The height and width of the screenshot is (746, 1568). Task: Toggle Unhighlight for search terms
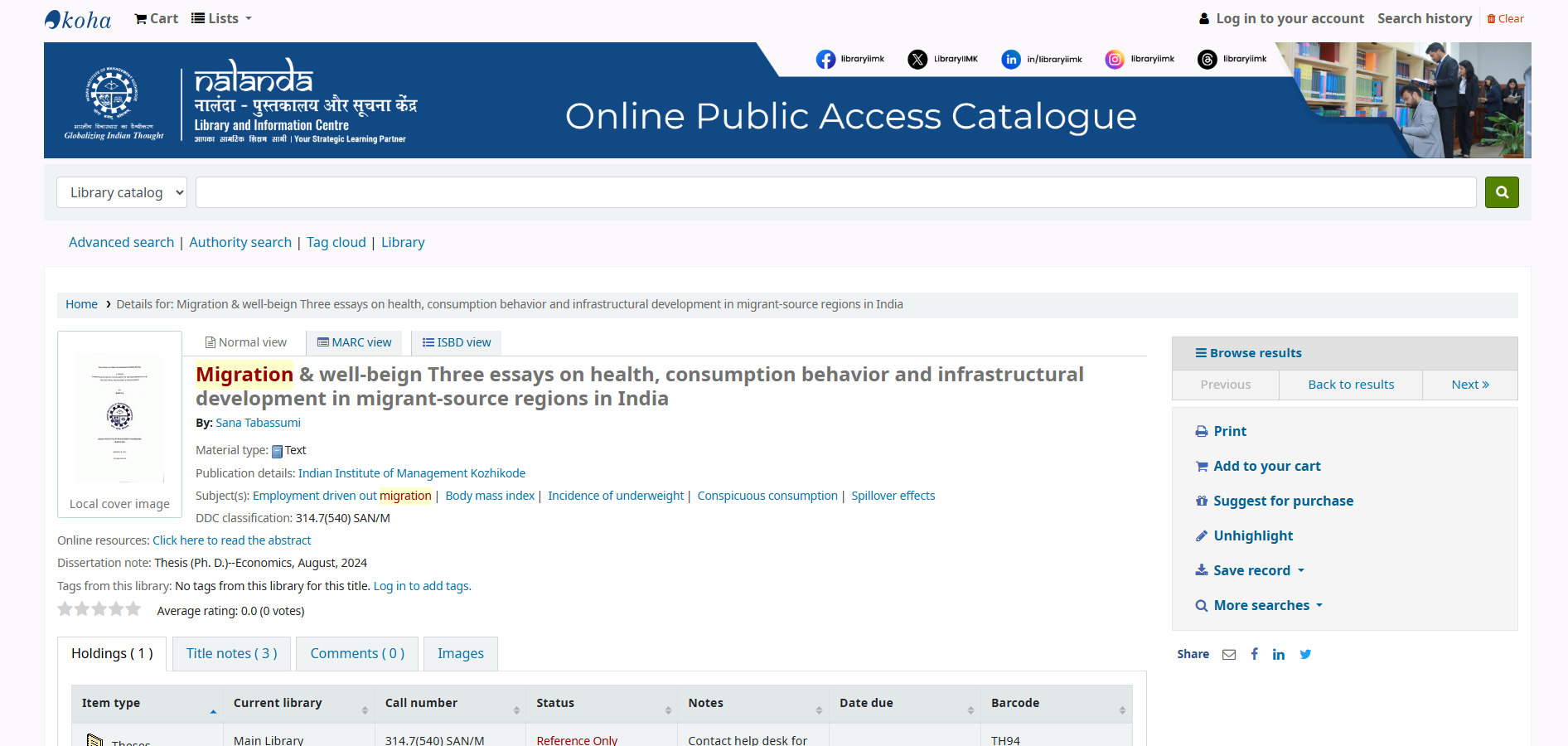pos(1252,536)
